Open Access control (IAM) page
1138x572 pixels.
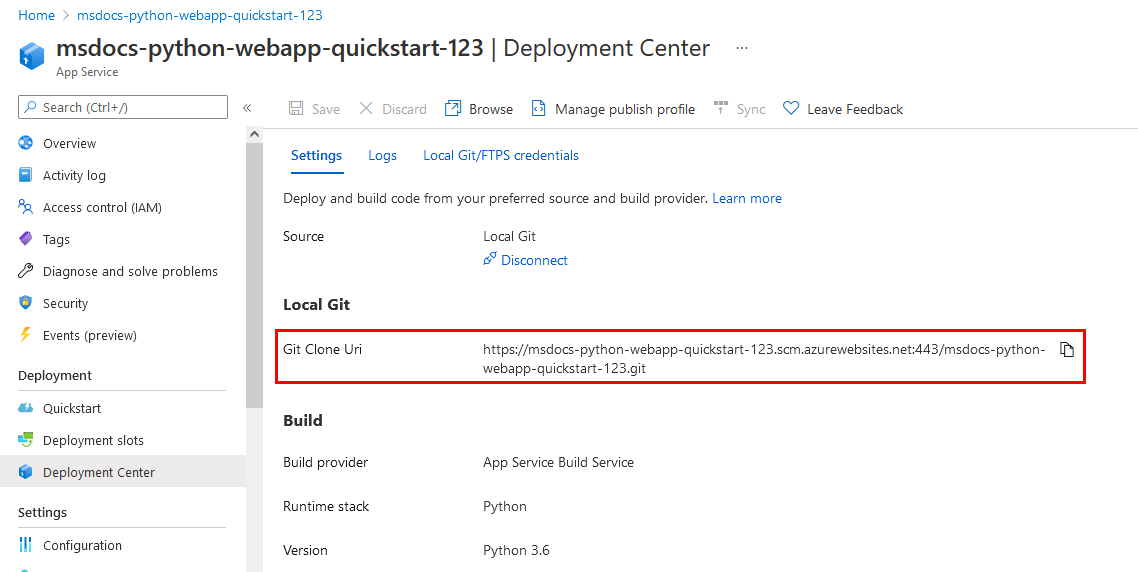click(101, 208)
